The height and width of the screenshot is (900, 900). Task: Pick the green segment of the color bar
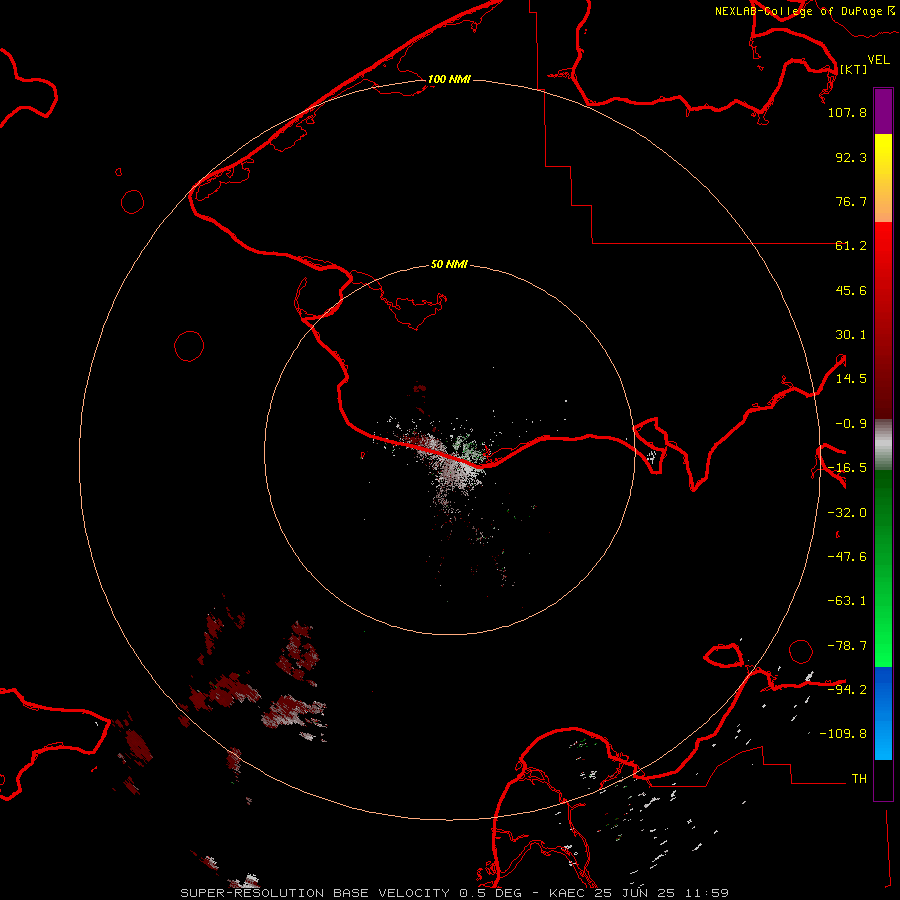click(883, 568)
